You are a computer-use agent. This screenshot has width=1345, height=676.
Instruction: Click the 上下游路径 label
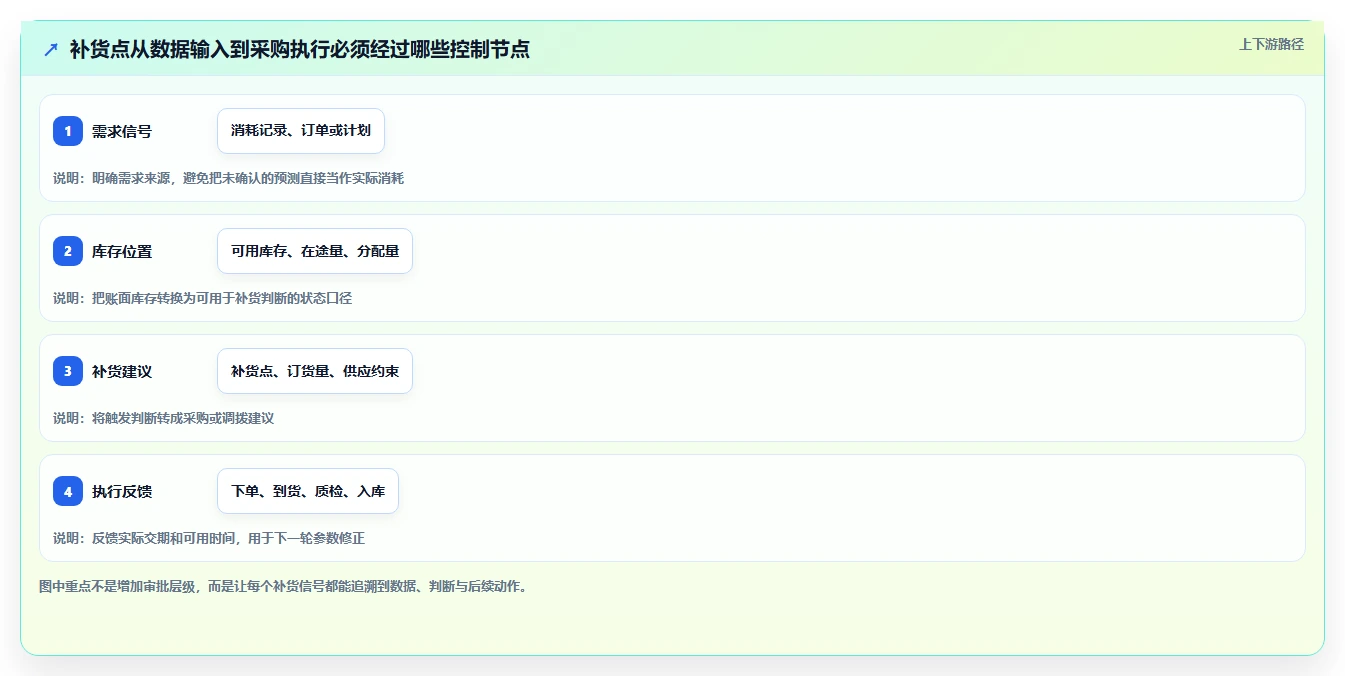[x=1271, y=44]
